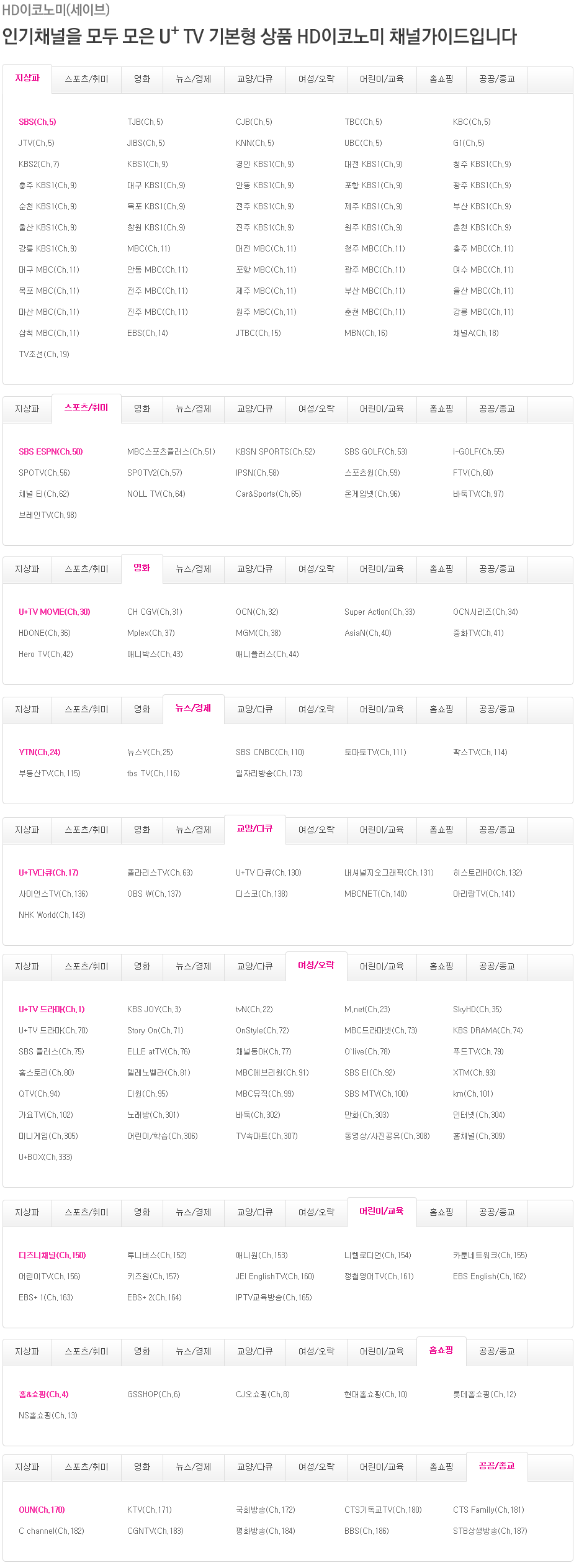The width and height of the screenshot is (579, 1568).
Task: Open MBN(Ch.16) channel entry
Action: (x=366, y=333)
